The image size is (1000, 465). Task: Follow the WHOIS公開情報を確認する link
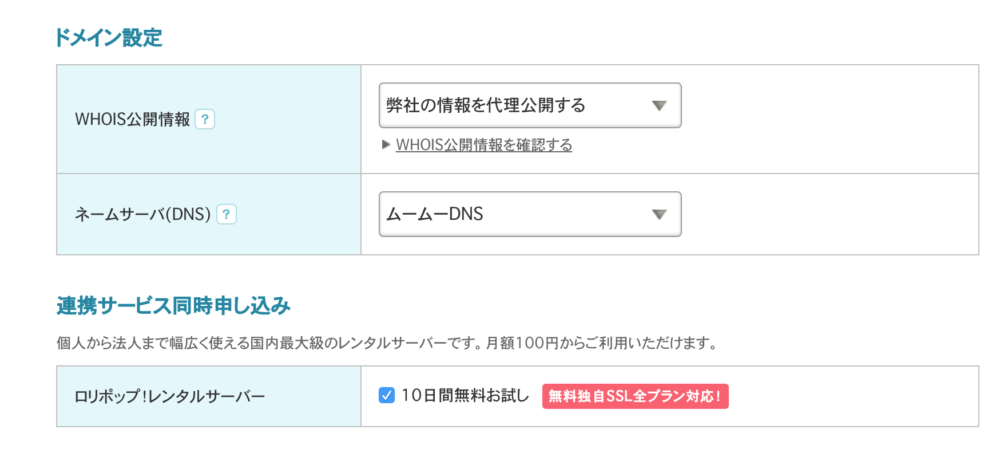pyautogui.click(x=484, y=145)
